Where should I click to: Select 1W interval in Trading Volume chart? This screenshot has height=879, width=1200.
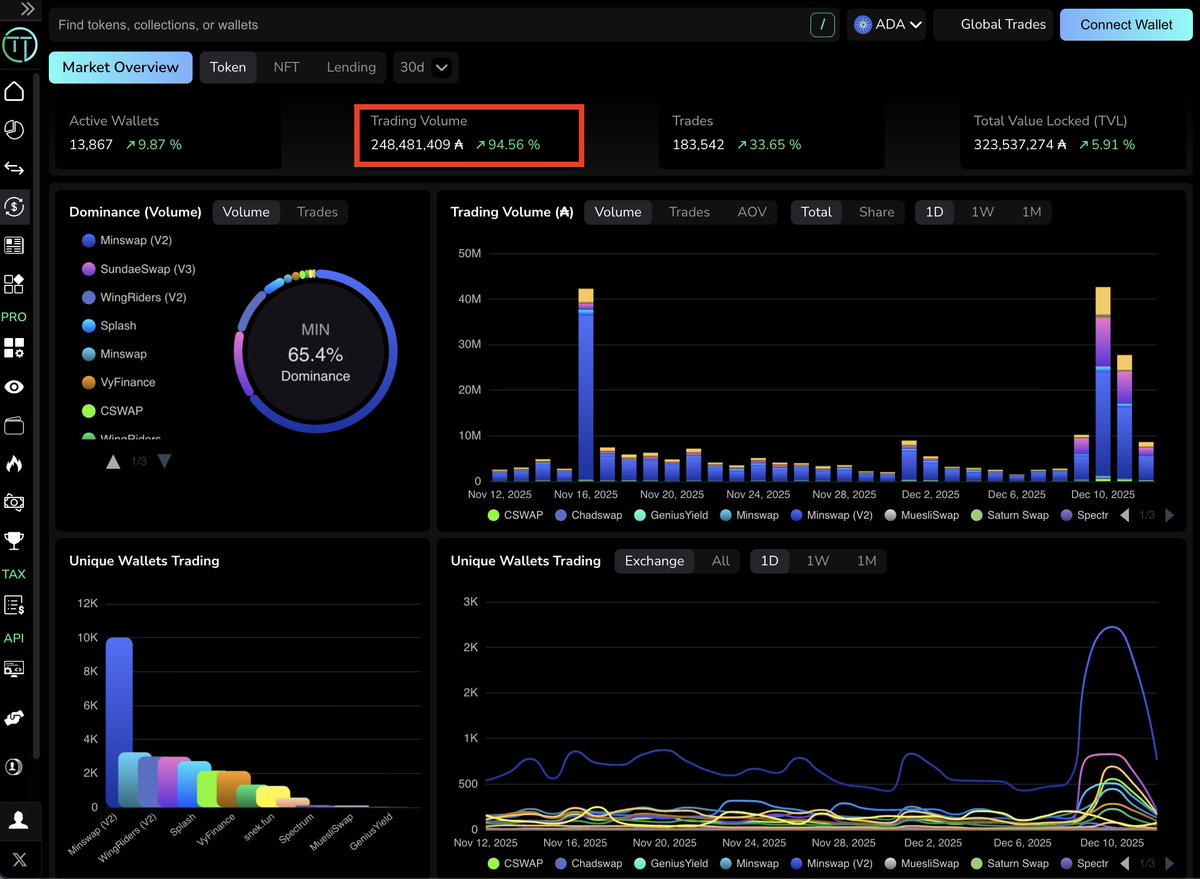pyautogui.click(x=982, y=212)
